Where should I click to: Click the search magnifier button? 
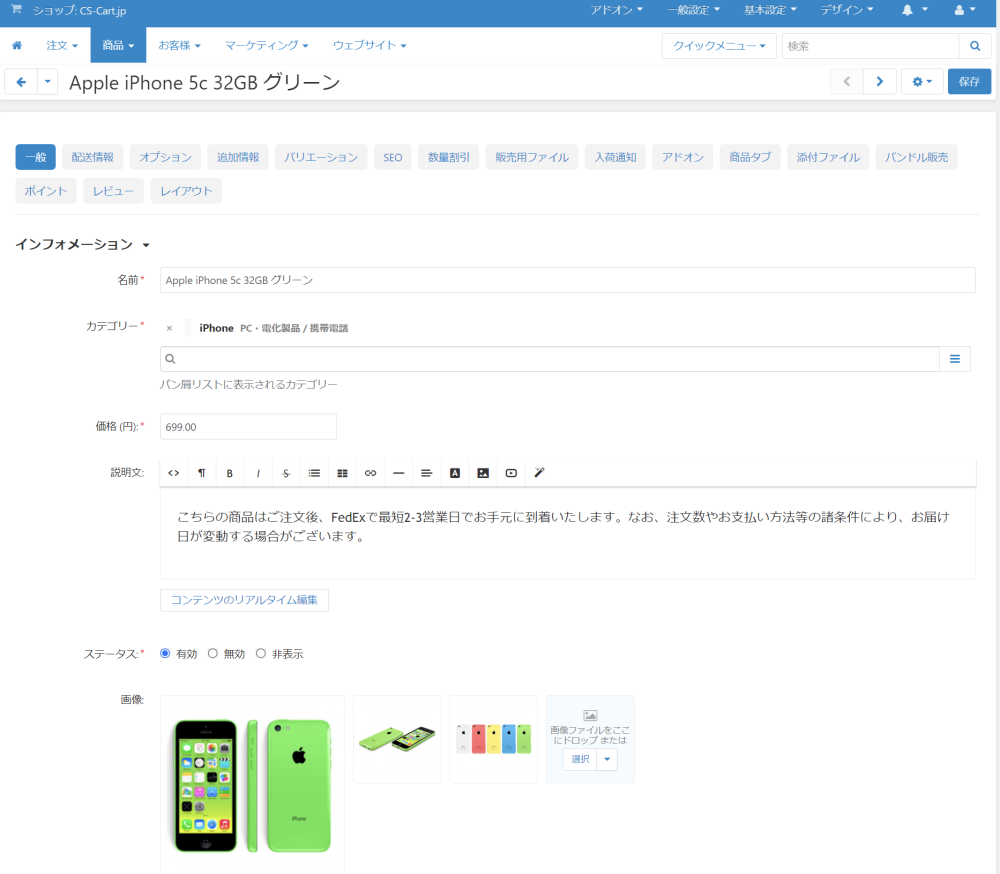tap(974, 46)
